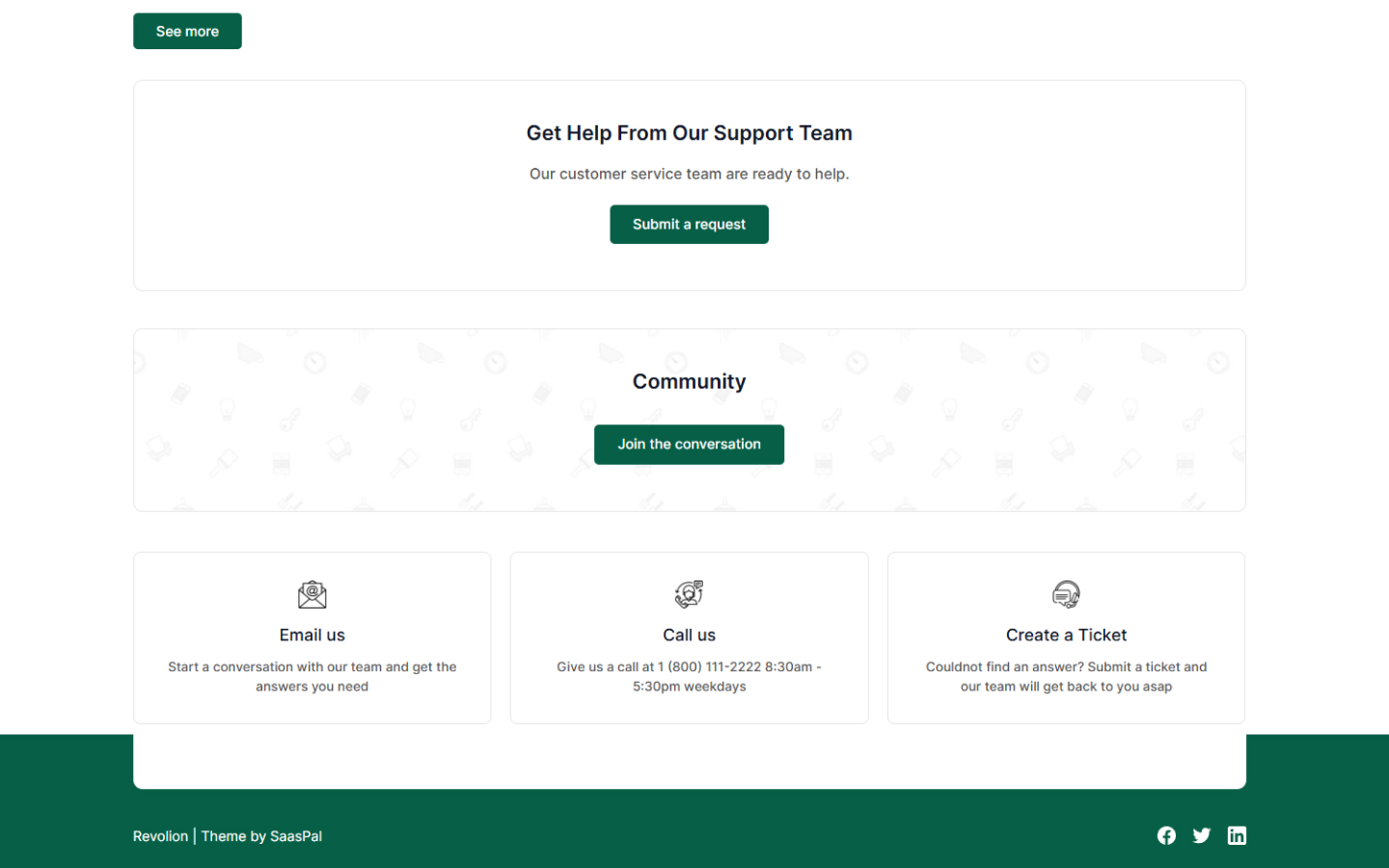
Task: Click the Create a Ticket icon
Action: (x=1066, y=594)
